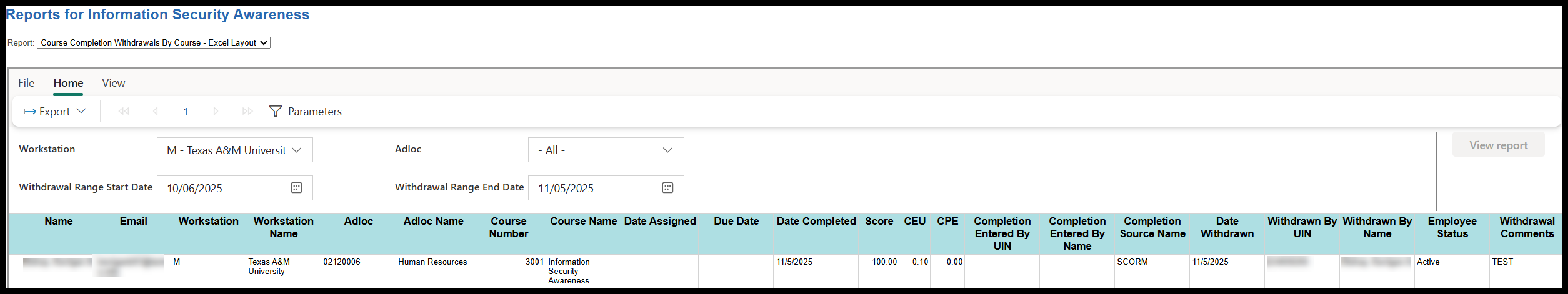1568x294 pixels.
Task: Open calendar for Withdrawal Range End Date
Action: coord(667,188)
